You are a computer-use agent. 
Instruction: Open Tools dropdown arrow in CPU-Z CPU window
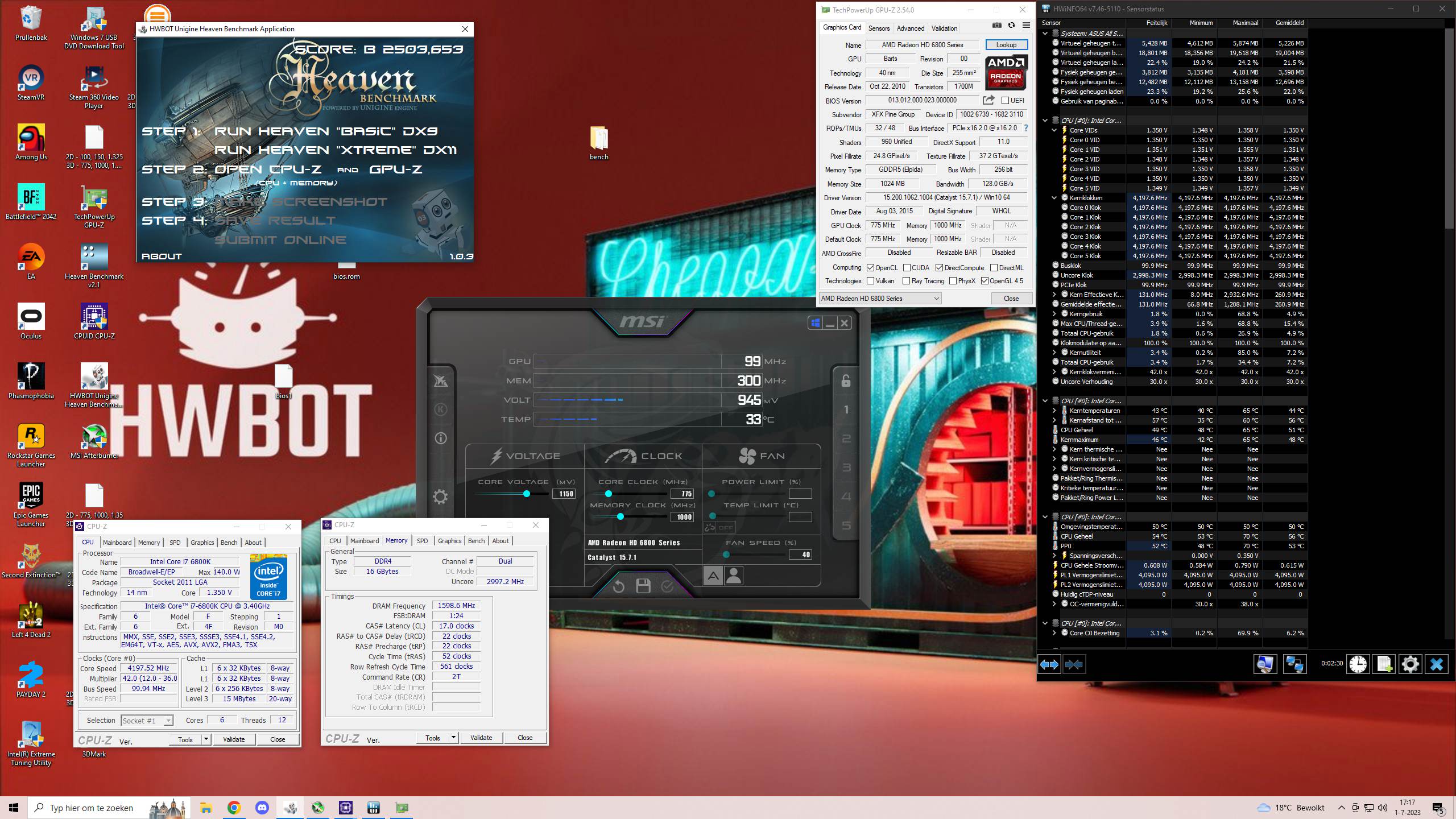[x=206, y=739]
